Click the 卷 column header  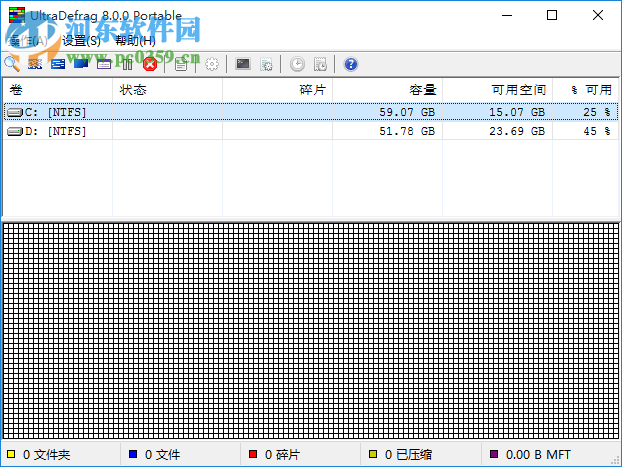click(58, 90)
